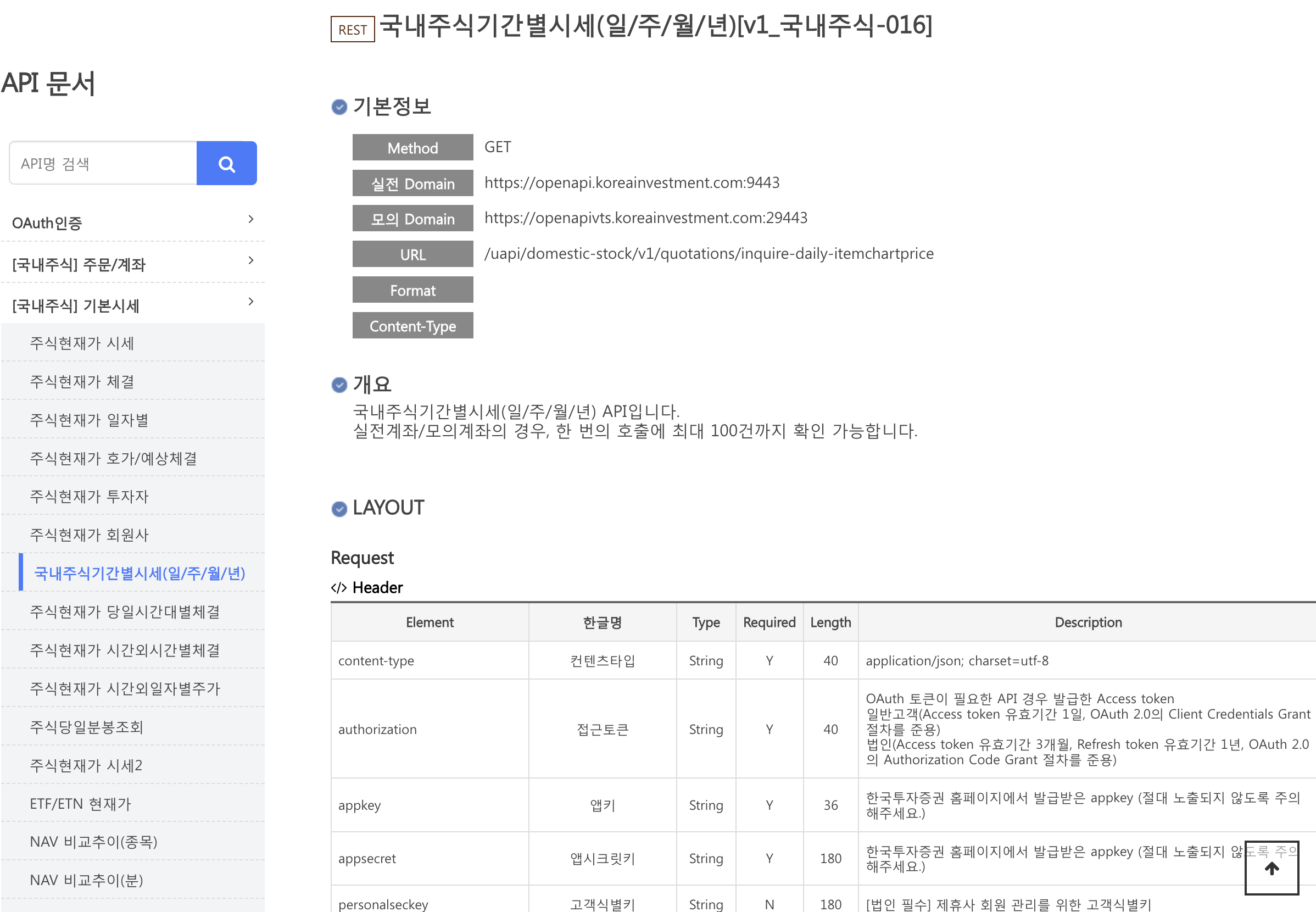Open 주식현재가 시세 menu item
The image size is (1316, 912).
[x=82, y=343]
